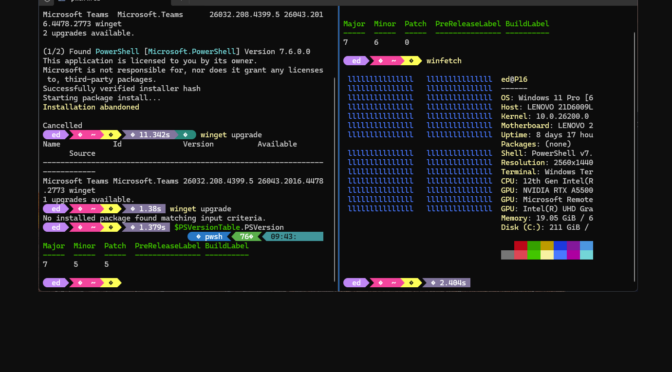Click the pale yellow swatch in winfetch palette
This screenshot has width=672, height=372.
click(x=547, y=255)
